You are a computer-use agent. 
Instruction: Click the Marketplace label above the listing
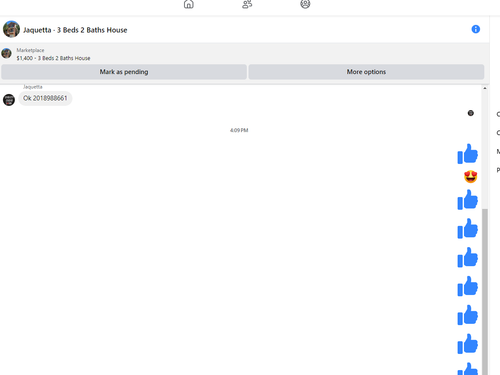click(x=30, y=50)
